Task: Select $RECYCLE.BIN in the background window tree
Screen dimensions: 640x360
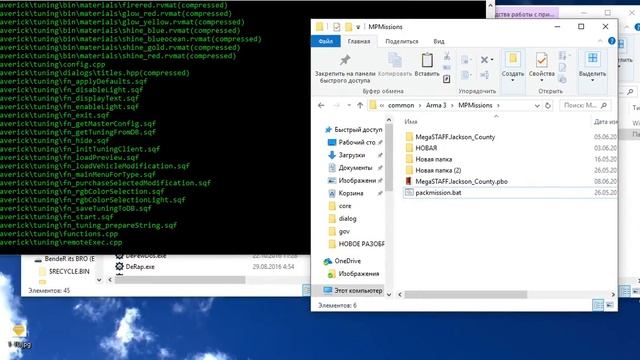Action: 69,271
